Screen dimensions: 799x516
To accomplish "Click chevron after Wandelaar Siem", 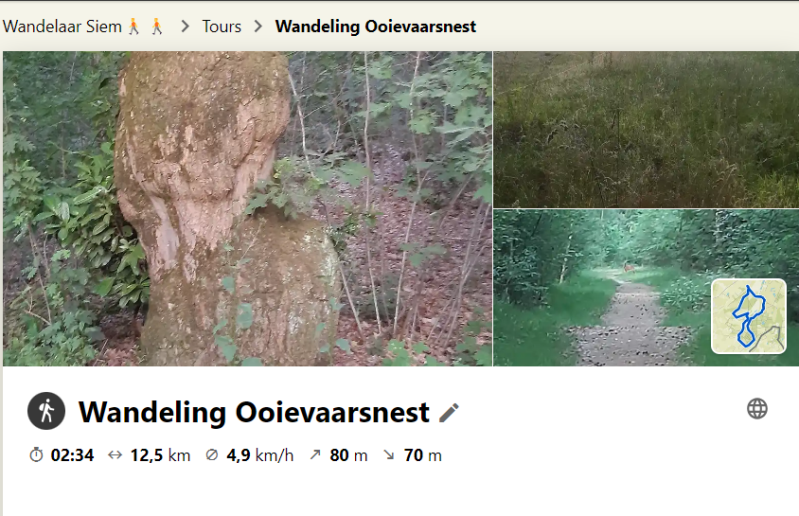I will (185, 26).
